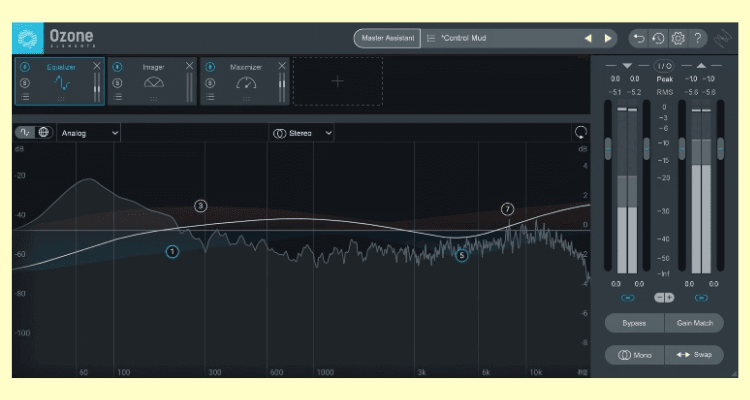Swap the left and right channels
This screenshot has width=750, height=400.
click(x=695, y=355)
